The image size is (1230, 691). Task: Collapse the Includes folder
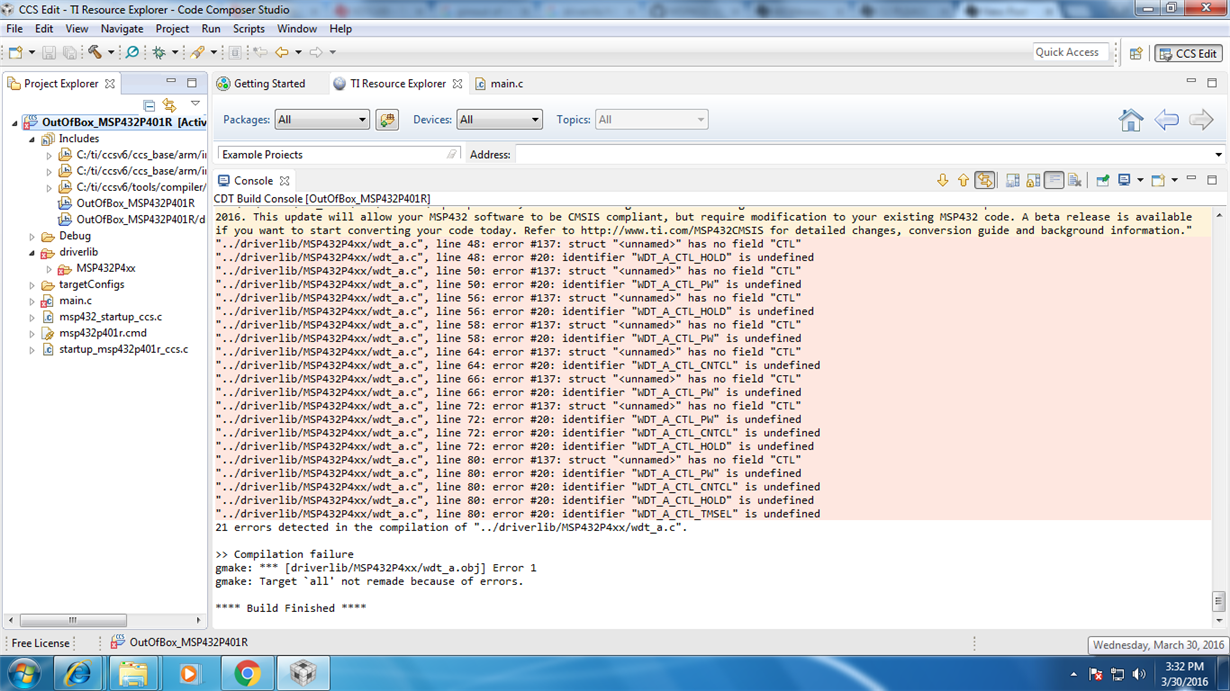(x=32, y=139)
